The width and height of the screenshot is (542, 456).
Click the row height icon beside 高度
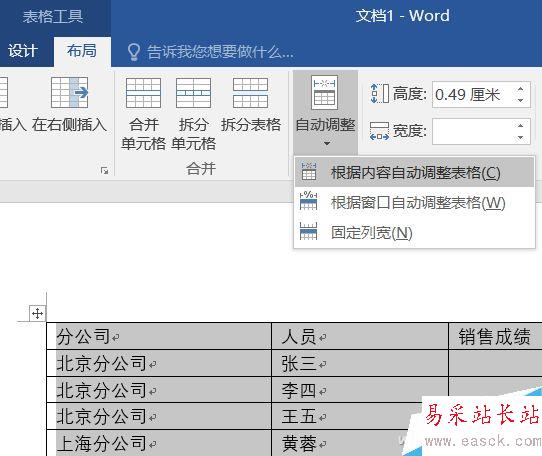tap(380, 94)
